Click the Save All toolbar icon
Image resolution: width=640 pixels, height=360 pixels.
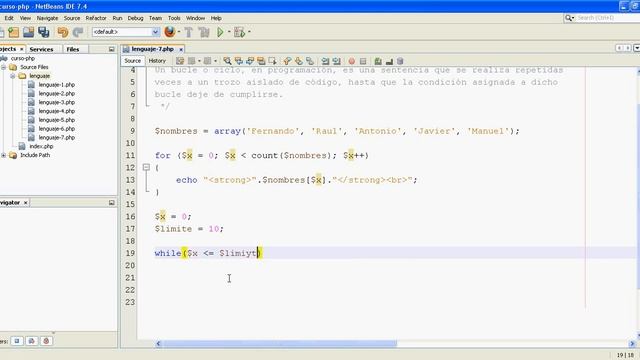tap(44, 32)
